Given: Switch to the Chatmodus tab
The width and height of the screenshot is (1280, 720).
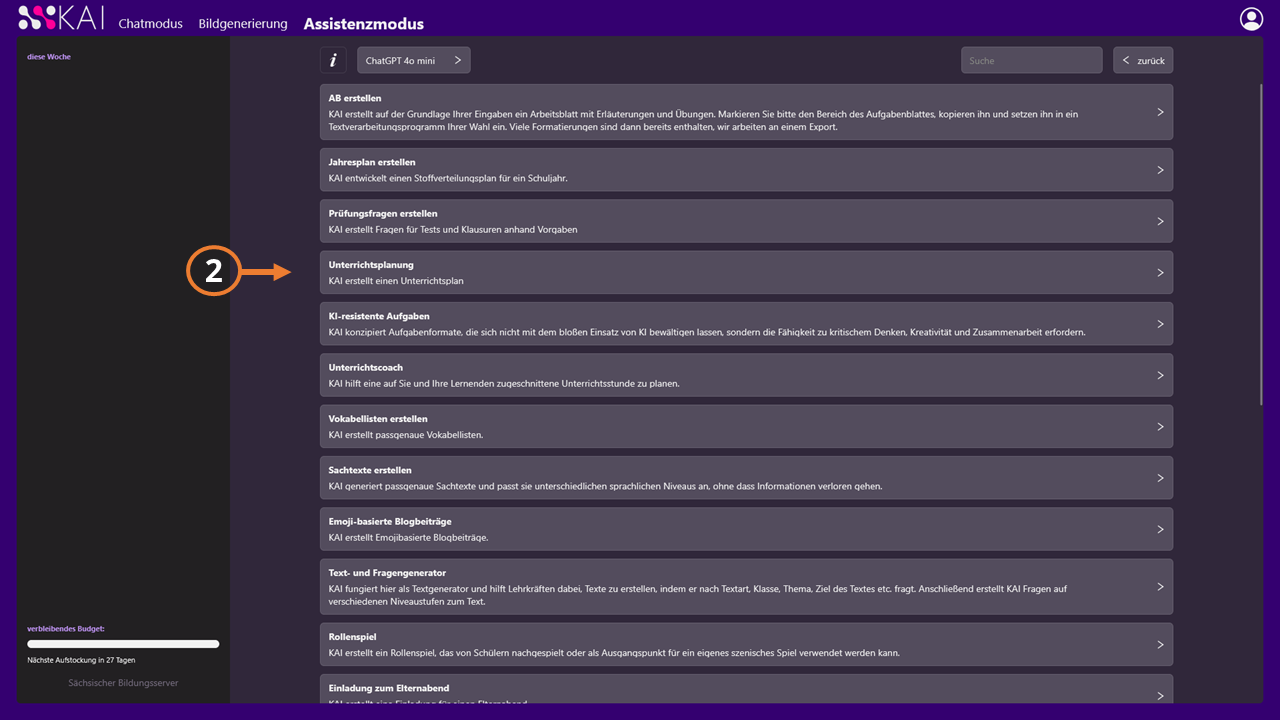Looking at the screenshot, I should pos(150,23).
